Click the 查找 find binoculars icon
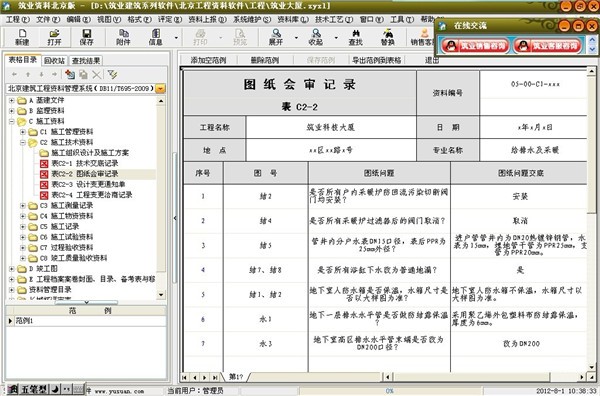 point(355,37)
